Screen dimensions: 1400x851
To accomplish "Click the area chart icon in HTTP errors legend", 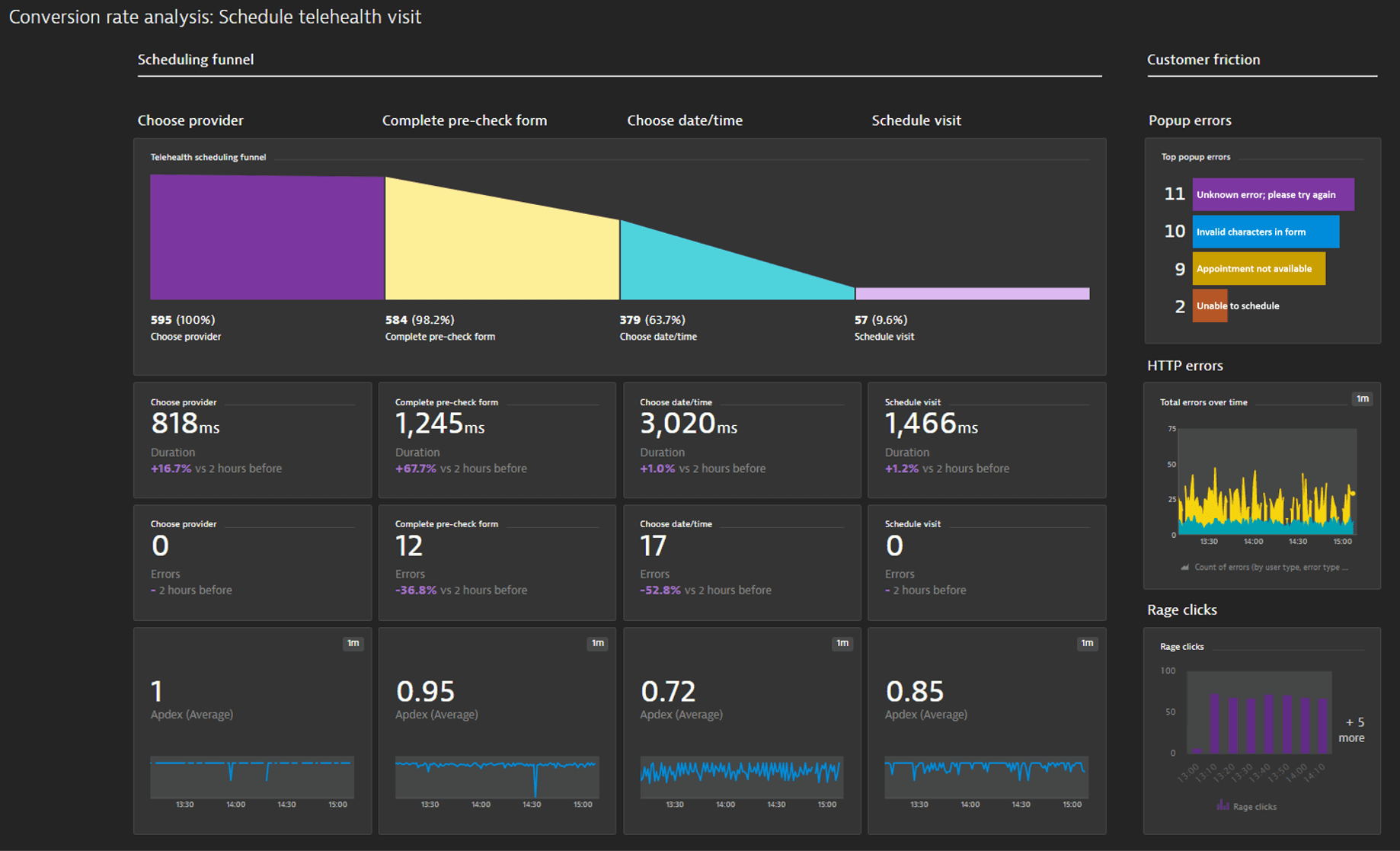I will click(x=1184, y=567).
